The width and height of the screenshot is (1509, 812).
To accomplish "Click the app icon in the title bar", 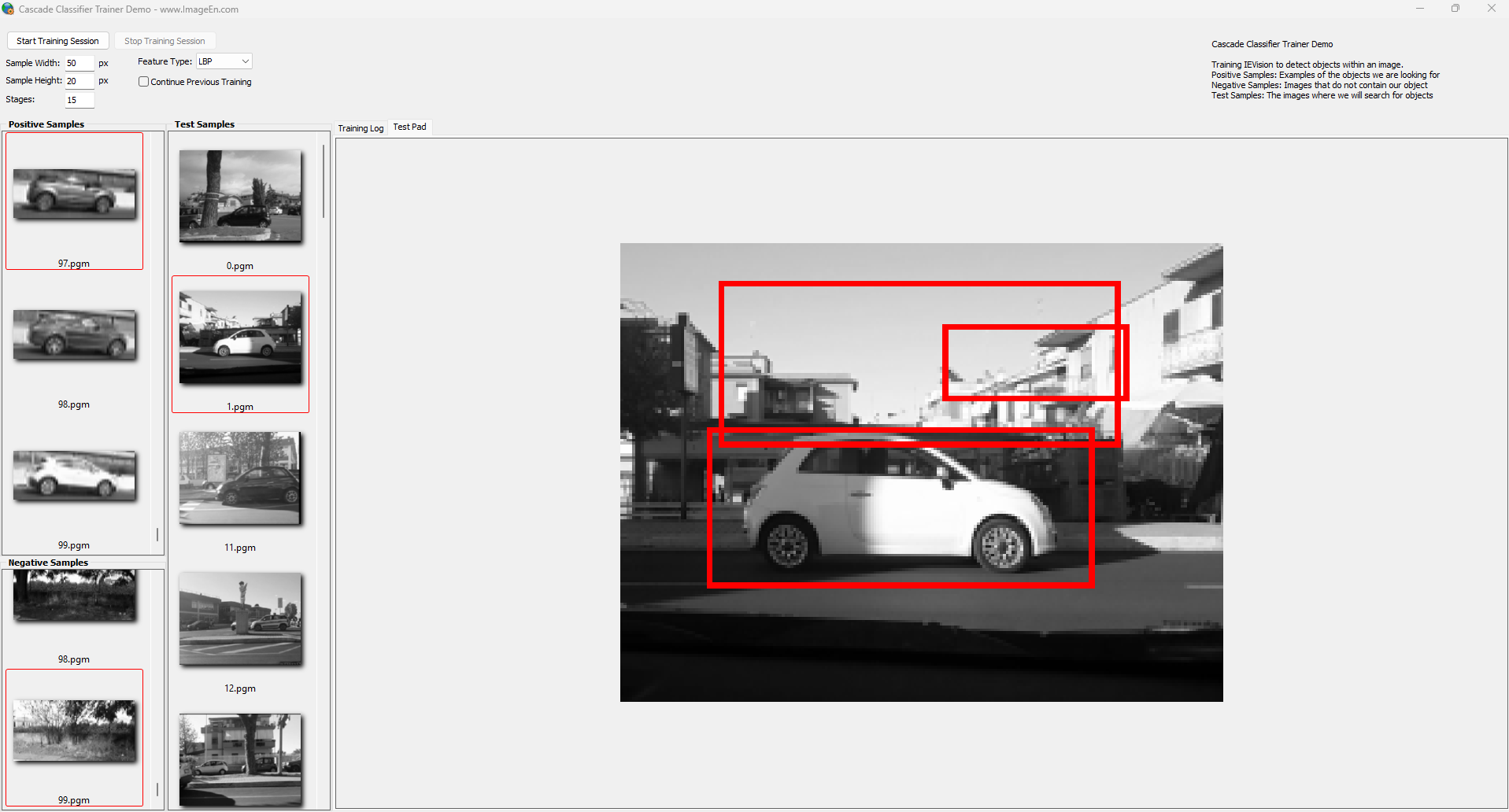I will click(8, 9).
